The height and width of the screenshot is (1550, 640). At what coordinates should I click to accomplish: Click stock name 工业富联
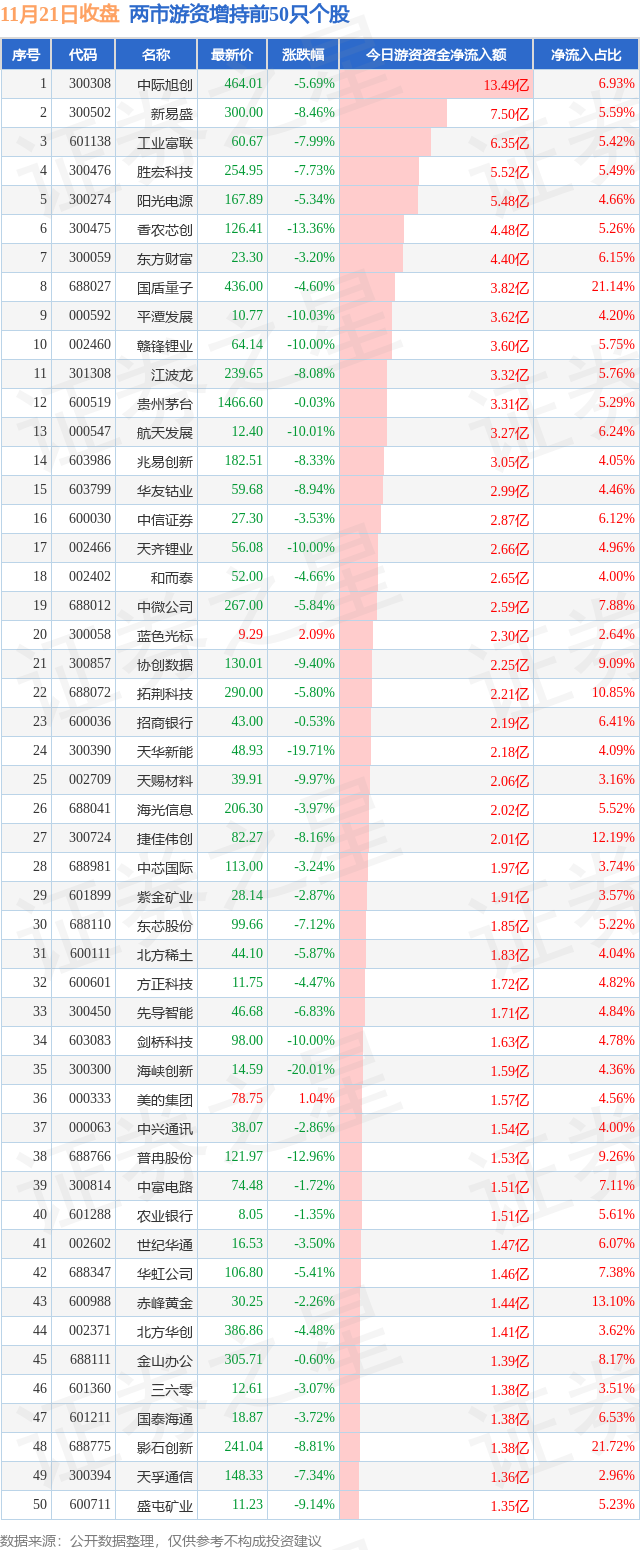coord(165,143)
